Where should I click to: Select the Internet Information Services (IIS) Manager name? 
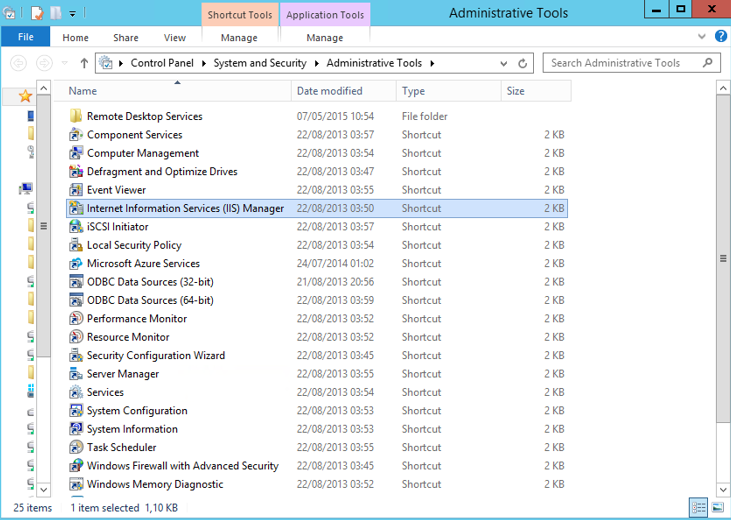pyautogui.click(x=185, y=208)
